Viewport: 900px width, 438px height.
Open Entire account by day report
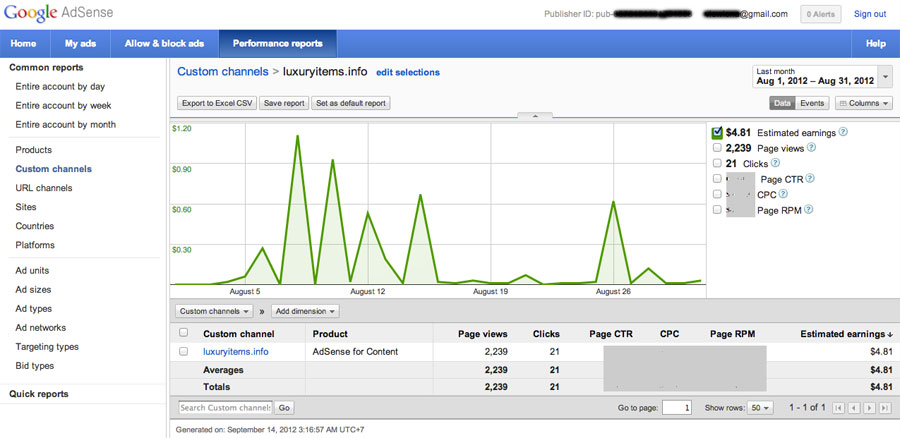coord(60,87)
